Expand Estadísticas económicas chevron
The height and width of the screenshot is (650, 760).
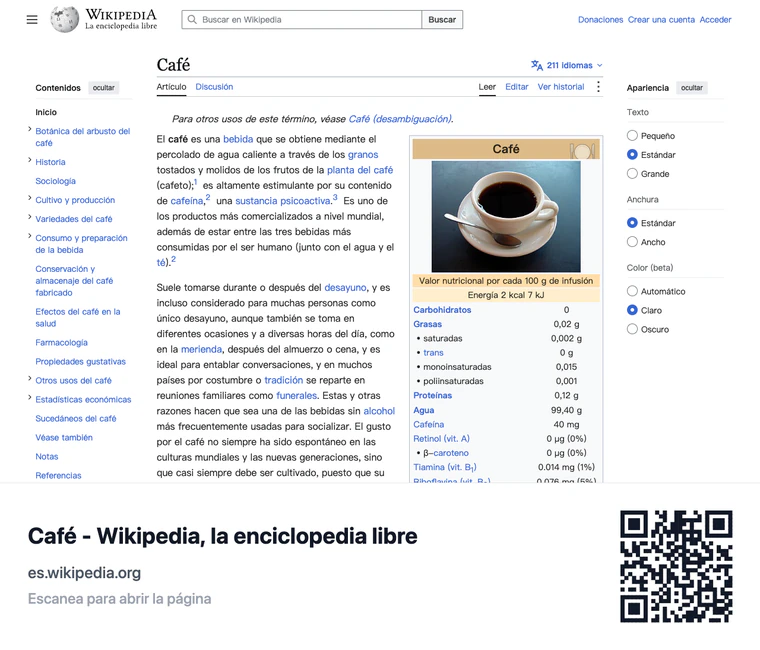point(30,397)
